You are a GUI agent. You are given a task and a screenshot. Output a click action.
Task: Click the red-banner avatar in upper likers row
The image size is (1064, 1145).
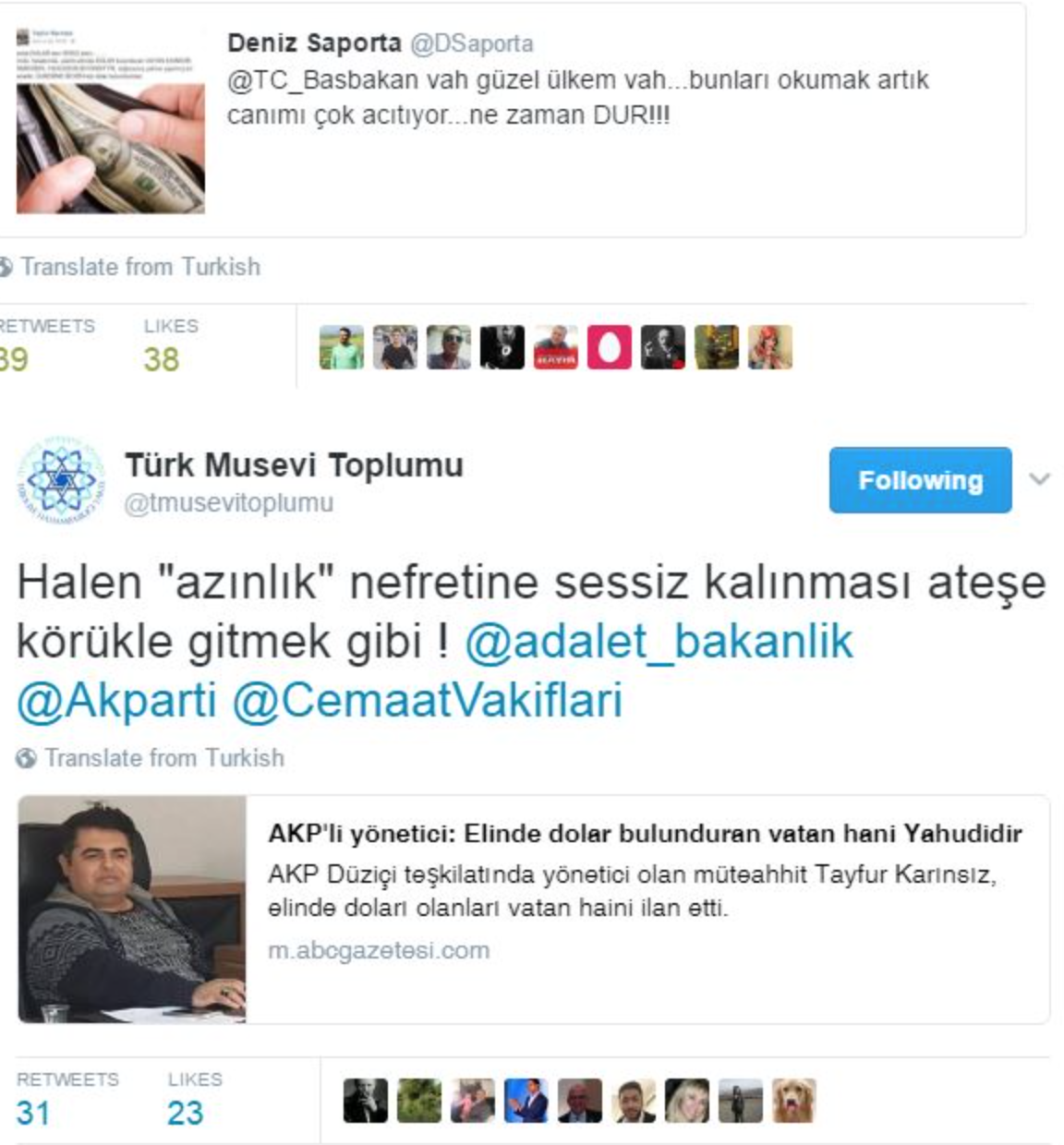pyautogui.click(x=556, y=347)
